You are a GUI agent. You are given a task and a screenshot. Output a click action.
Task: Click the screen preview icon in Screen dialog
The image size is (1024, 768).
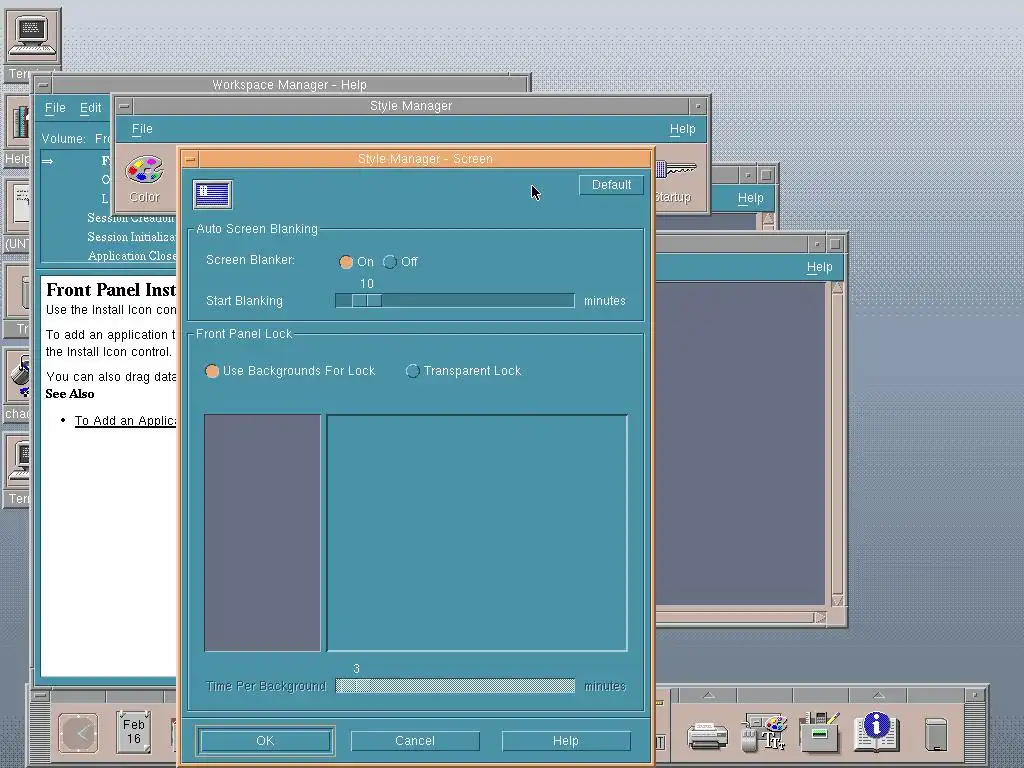coord(213,195)
